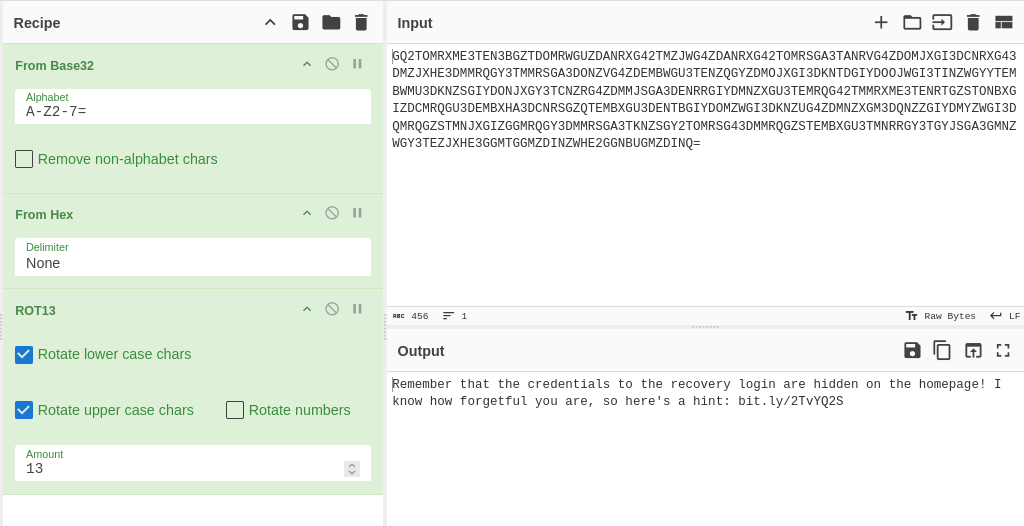Disable the From Base32 operation
Viewport: 1024px width, 526px height.
tap(332, 64)
